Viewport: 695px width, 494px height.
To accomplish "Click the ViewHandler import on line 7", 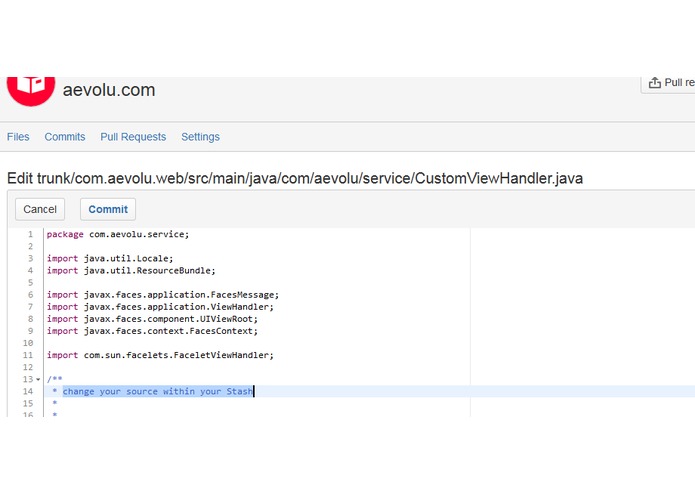I will [160, 307].
